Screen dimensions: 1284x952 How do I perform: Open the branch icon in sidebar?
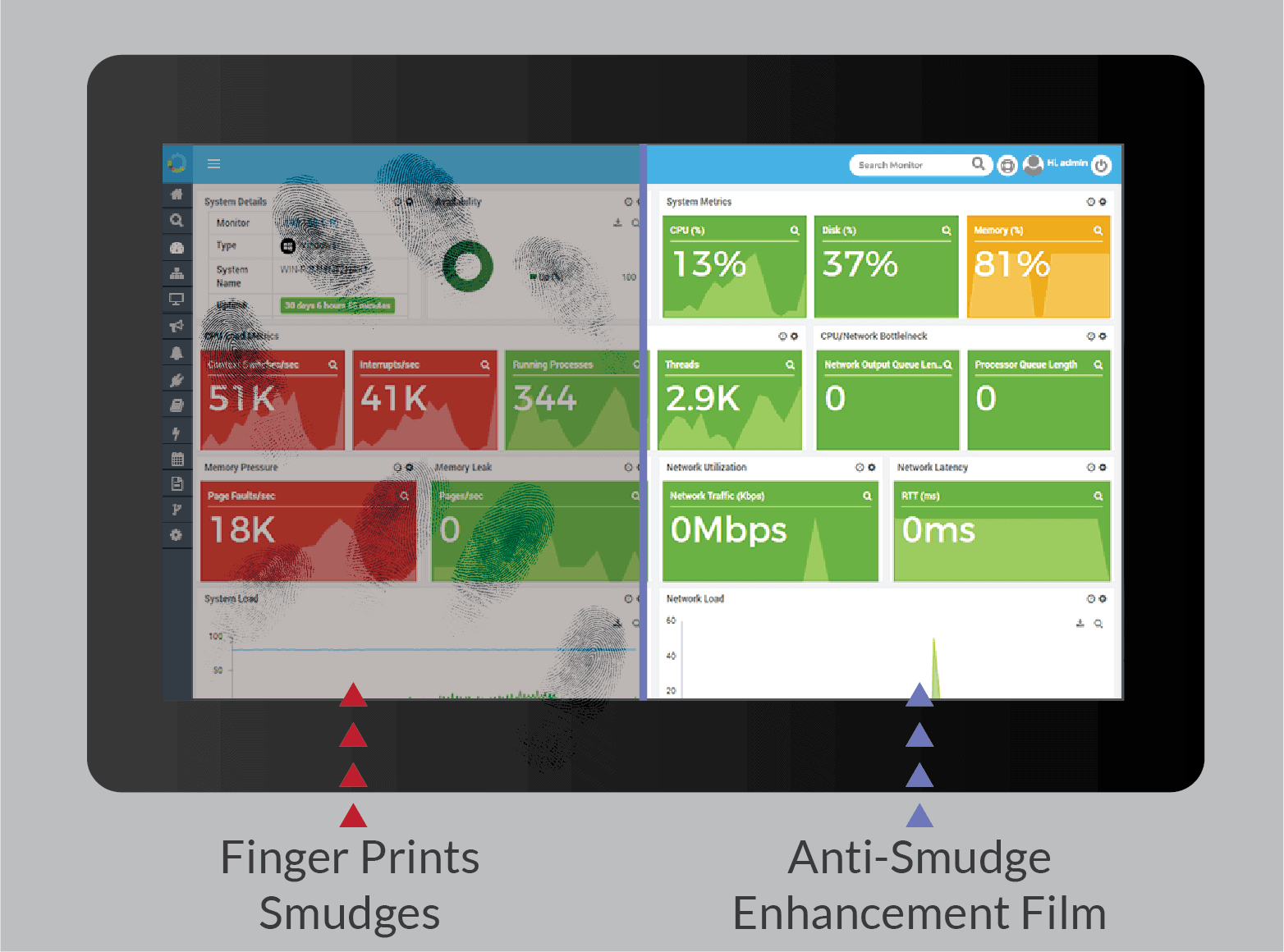pos(176,510)
